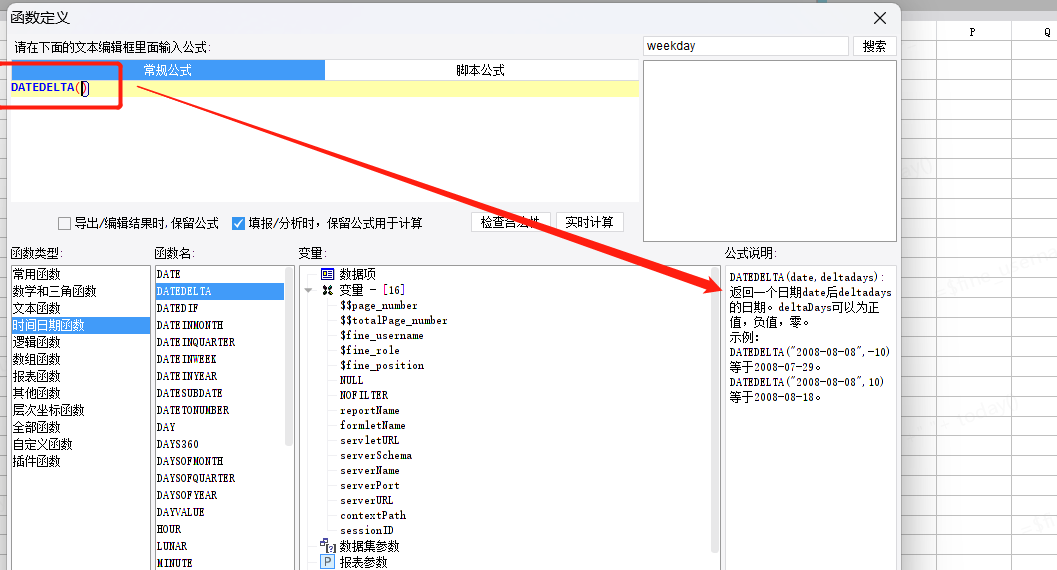This screenshot has width=1057, height=570.
Task: Switch to the 脚本公式 tab
Action: [x=481, y=70]
